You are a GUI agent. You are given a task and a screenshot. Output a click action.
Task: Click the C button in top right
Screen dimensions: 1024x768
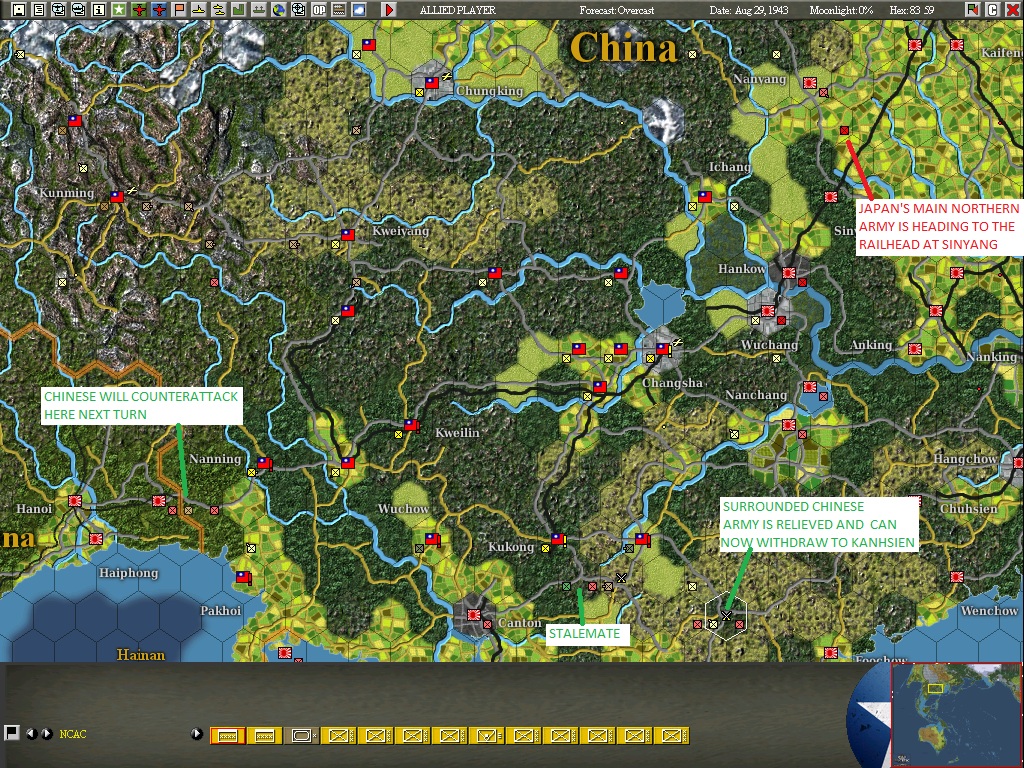(992, 9)
